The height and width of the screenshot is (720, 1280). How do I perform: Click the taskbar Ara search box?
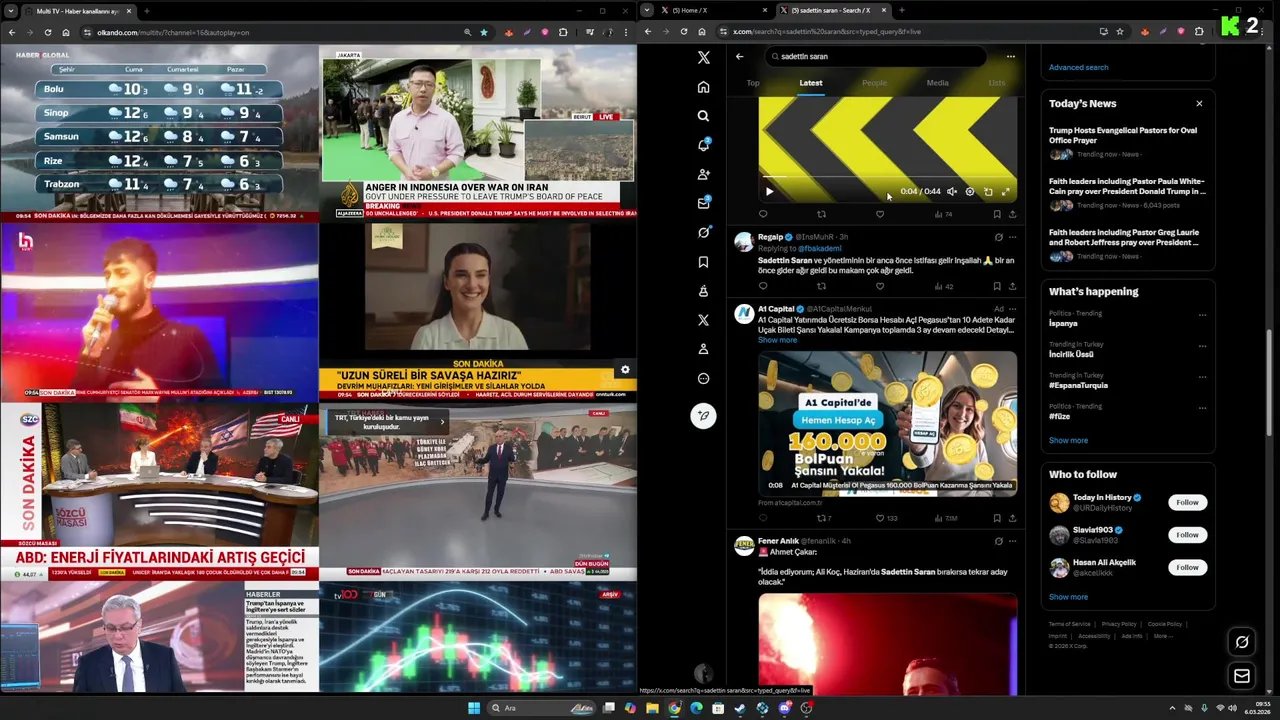pyautogui.click(x=541, y=708)
